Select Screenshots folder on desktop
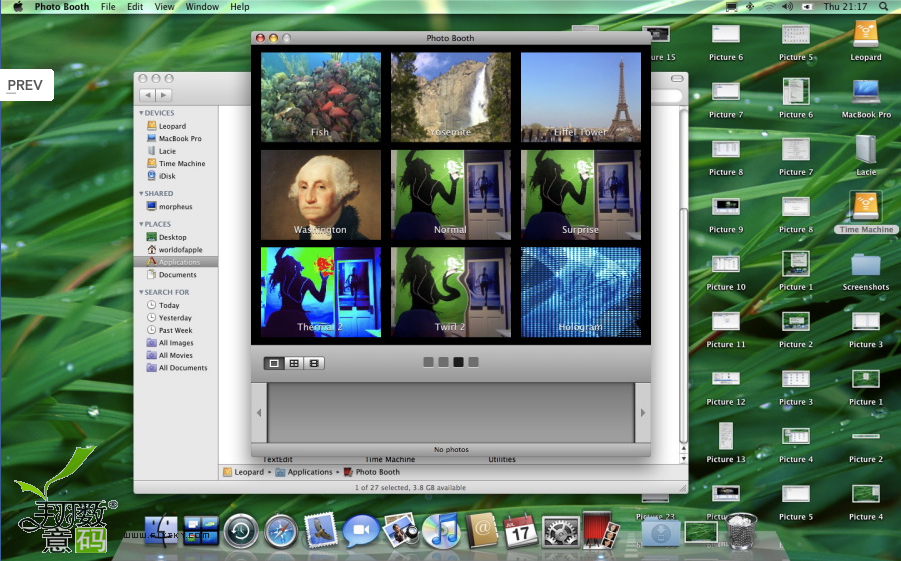The width and height of the screenshot is (901, 561). (865, 272)
